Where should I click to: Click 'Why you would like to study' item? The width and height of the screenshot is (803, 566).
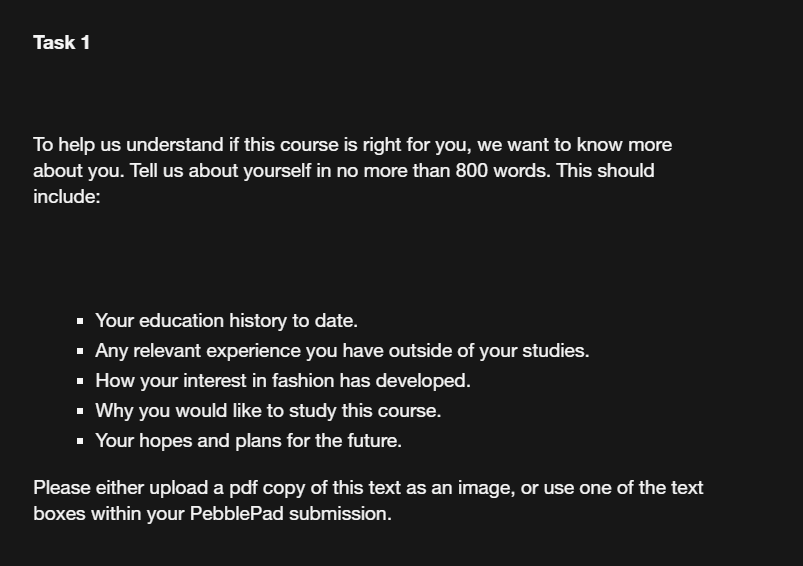click(x=268, y=411)
